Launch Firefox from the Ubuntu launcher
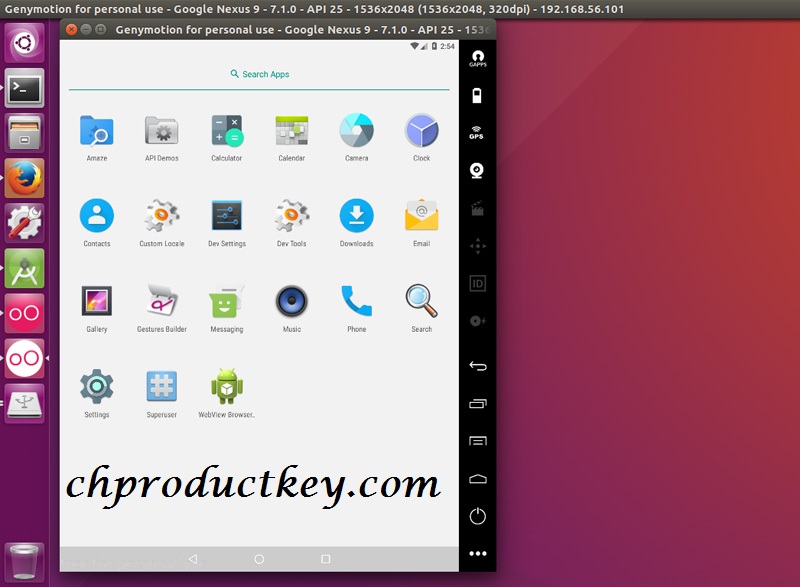 coord(24,178)
